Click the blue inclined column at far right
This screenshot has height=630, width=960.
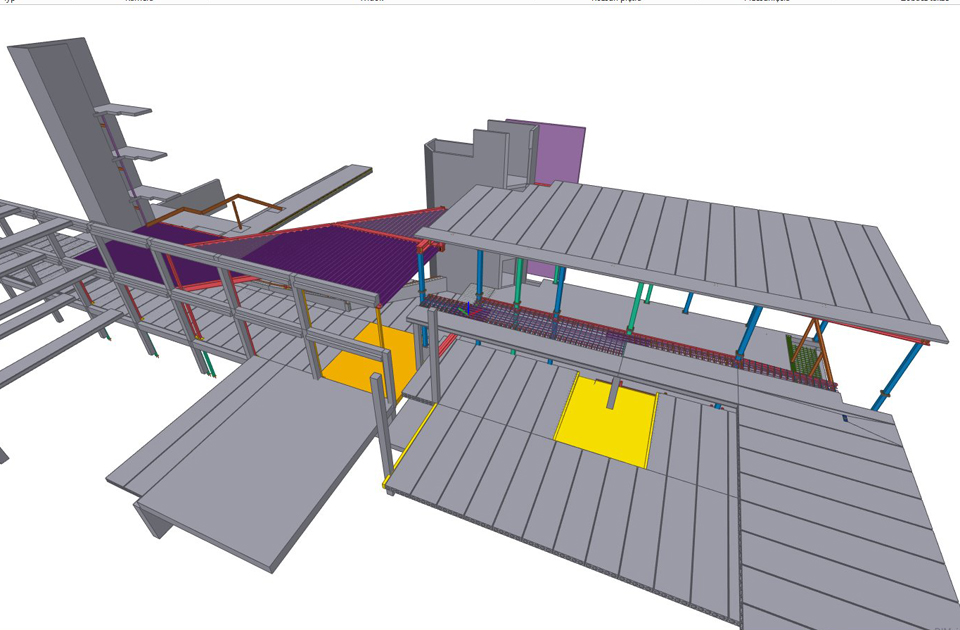(x=898, y=375)
